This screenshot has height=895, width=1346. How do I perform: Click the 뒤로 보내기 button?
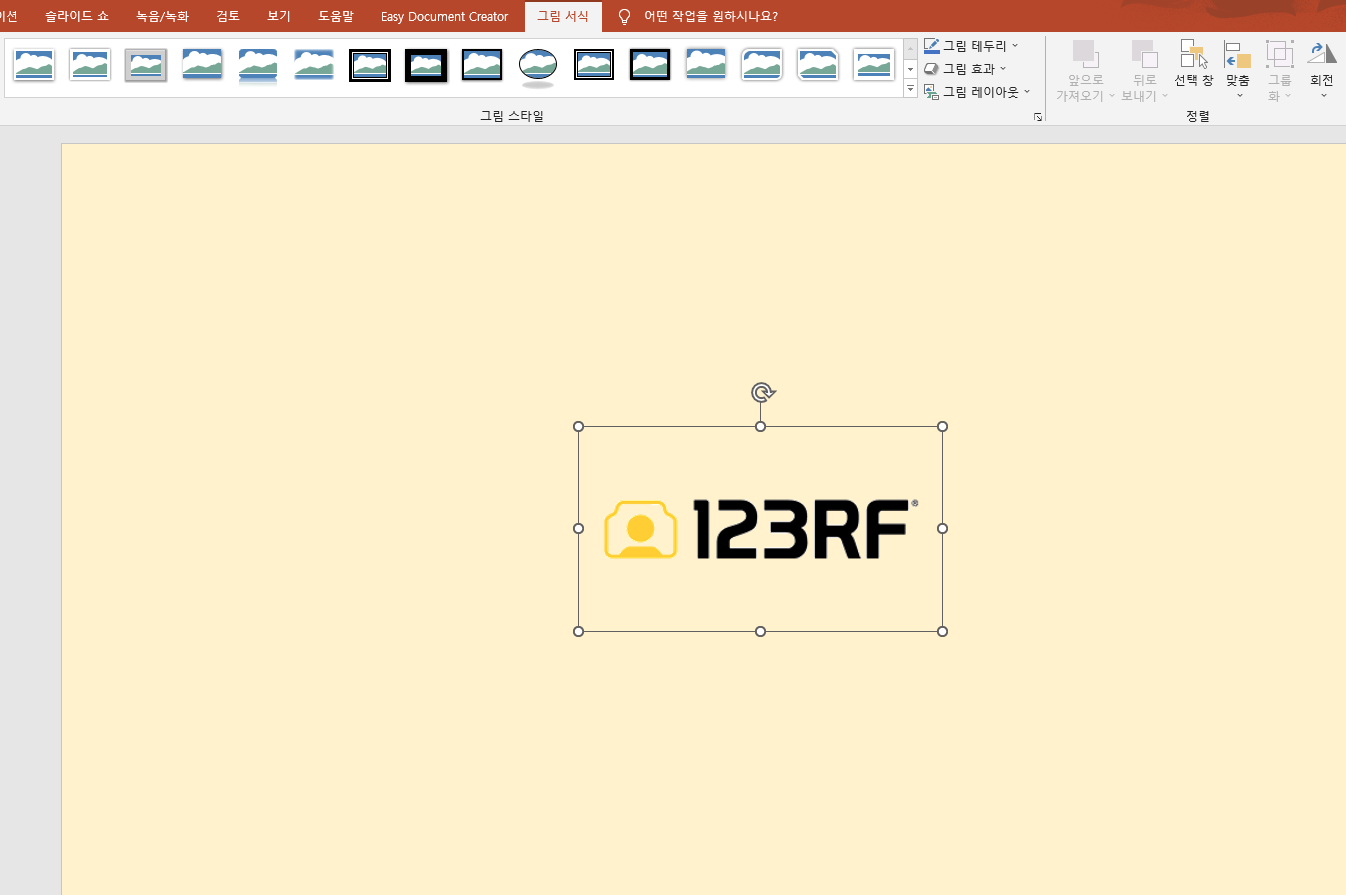pos(1145,71)
